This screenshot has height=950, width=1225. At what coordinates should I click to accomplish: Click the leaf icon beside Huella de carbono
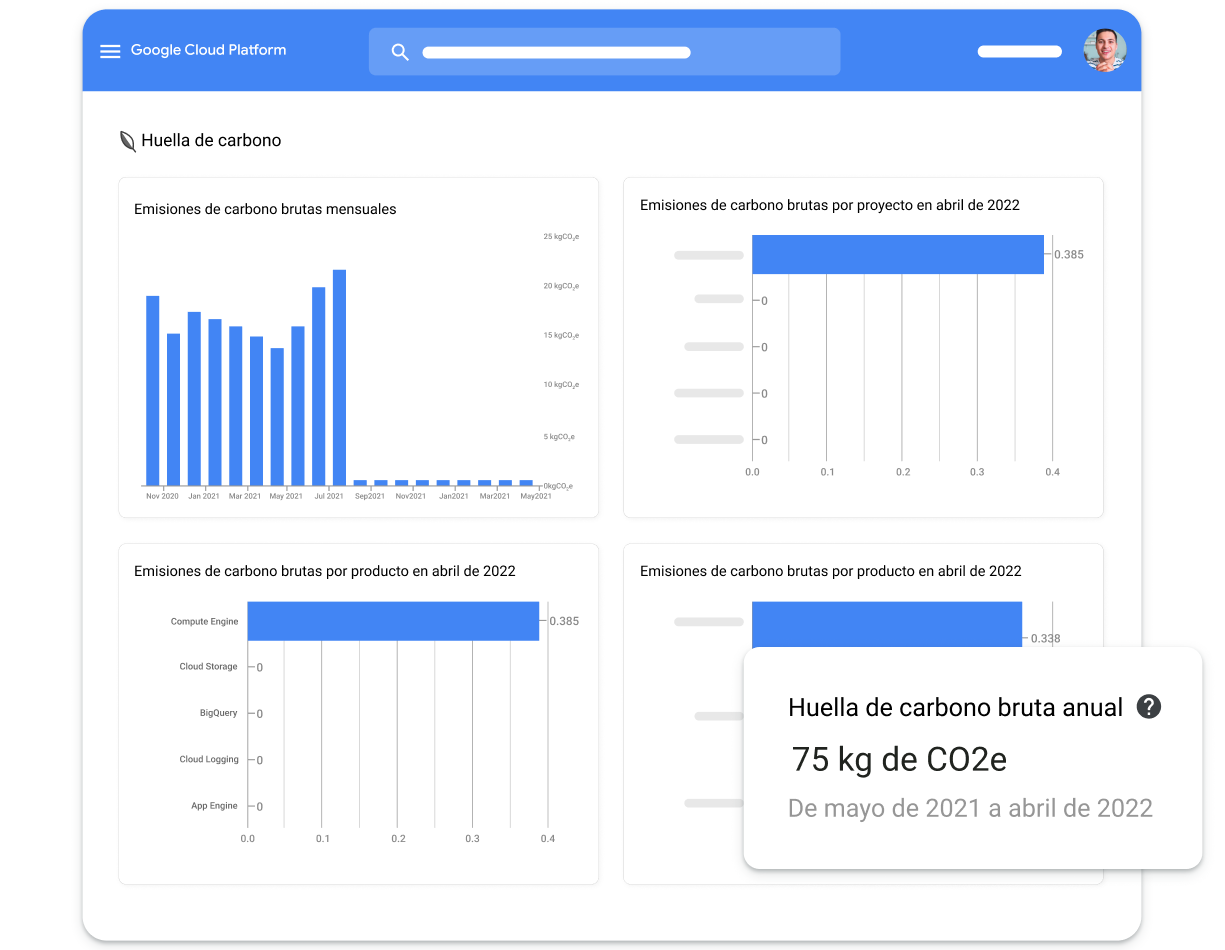pos(128,141)
